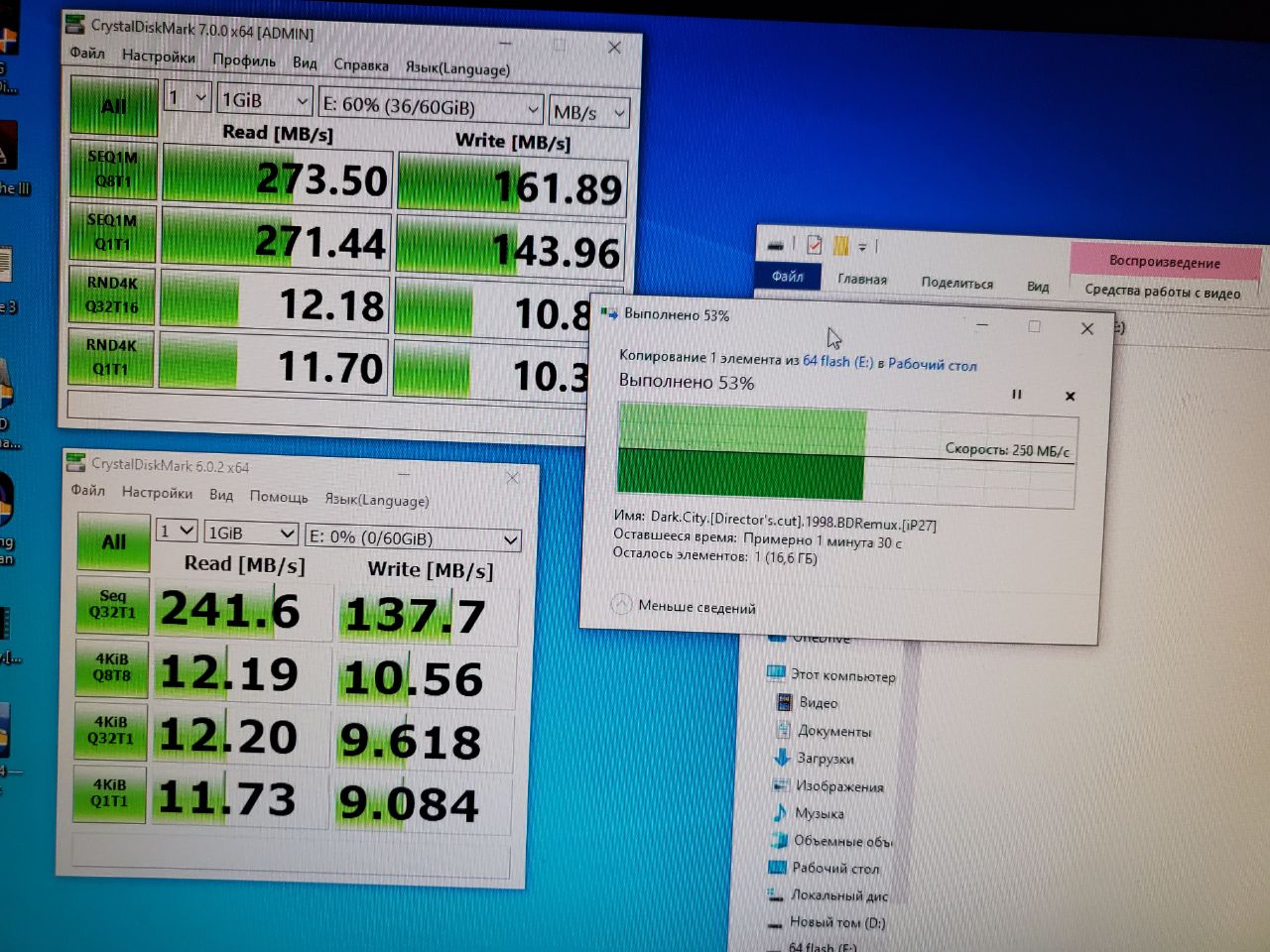Click CrystalDiskMark 6.0.2 title bar icon

point(75,461)
